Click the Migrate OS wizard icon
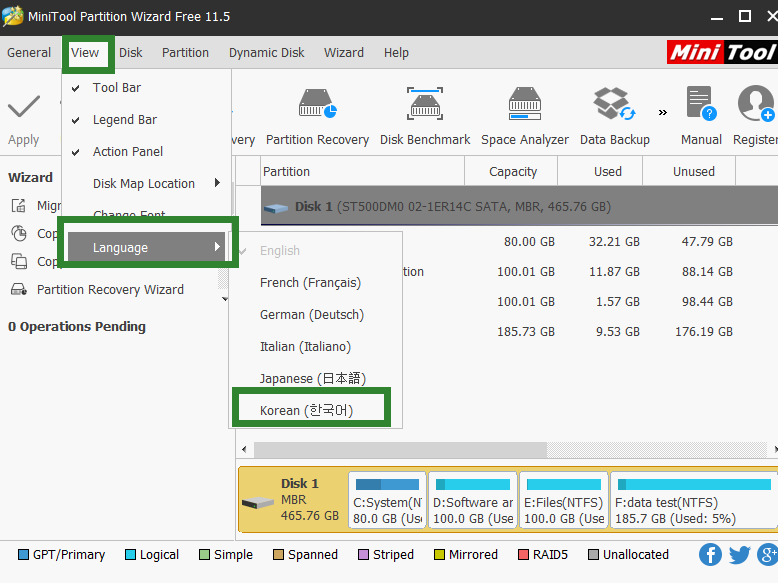The height and width of the screenshot is (583, 778). point(19,205)
